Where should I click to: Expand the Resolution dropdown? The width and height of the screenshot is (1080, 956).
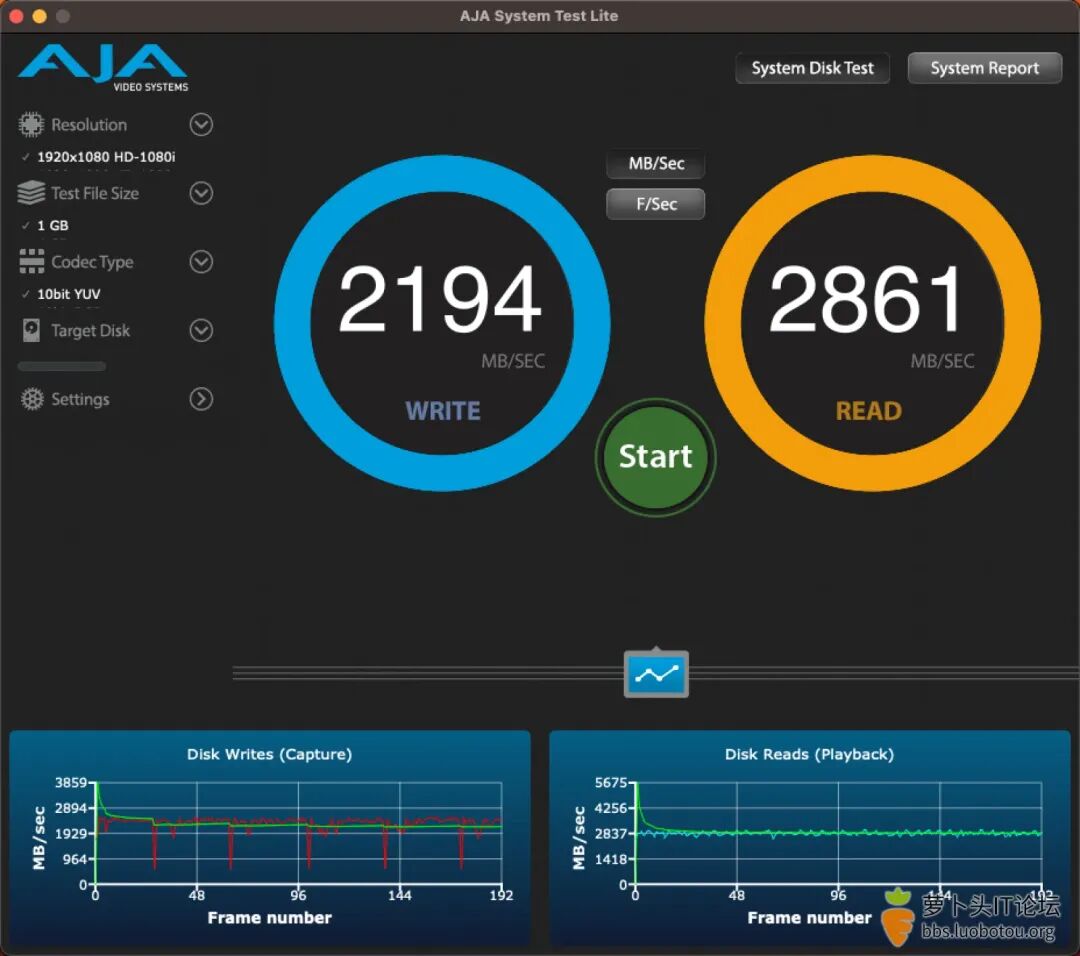pyautogui.click(x=200, y=124)
